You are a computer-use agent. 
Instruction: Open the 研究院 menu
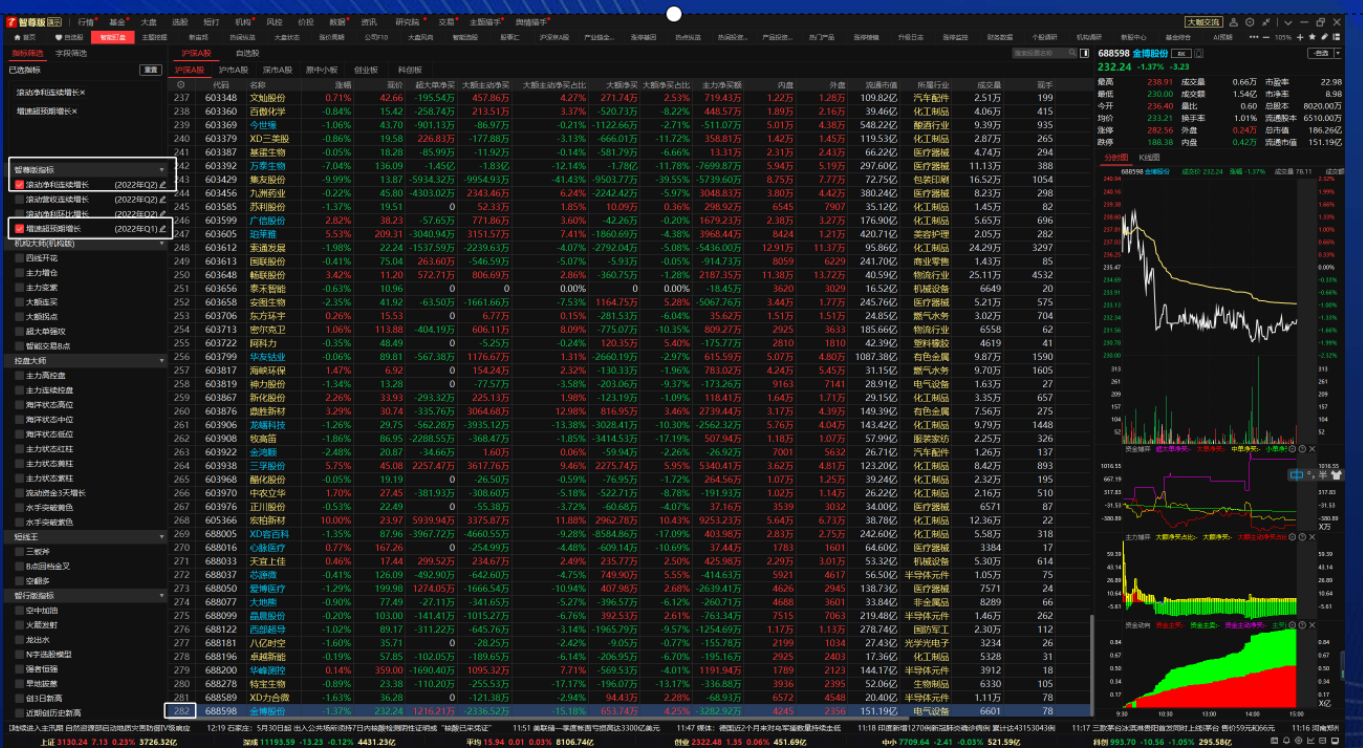[x=408, y=21]
